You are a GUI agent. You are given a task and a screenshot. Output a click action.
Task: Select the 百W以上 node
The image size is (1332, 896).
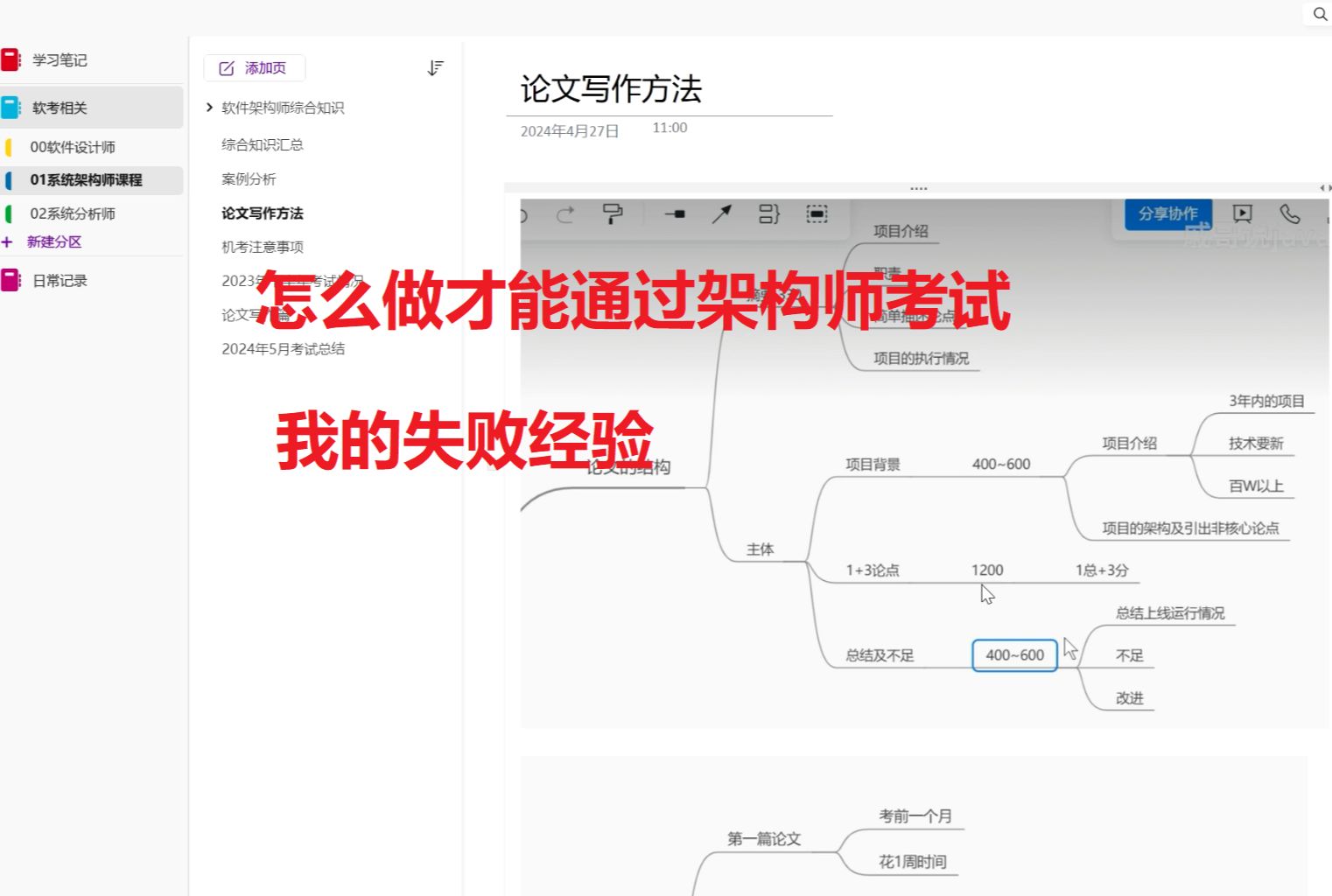click(1256, 486)
